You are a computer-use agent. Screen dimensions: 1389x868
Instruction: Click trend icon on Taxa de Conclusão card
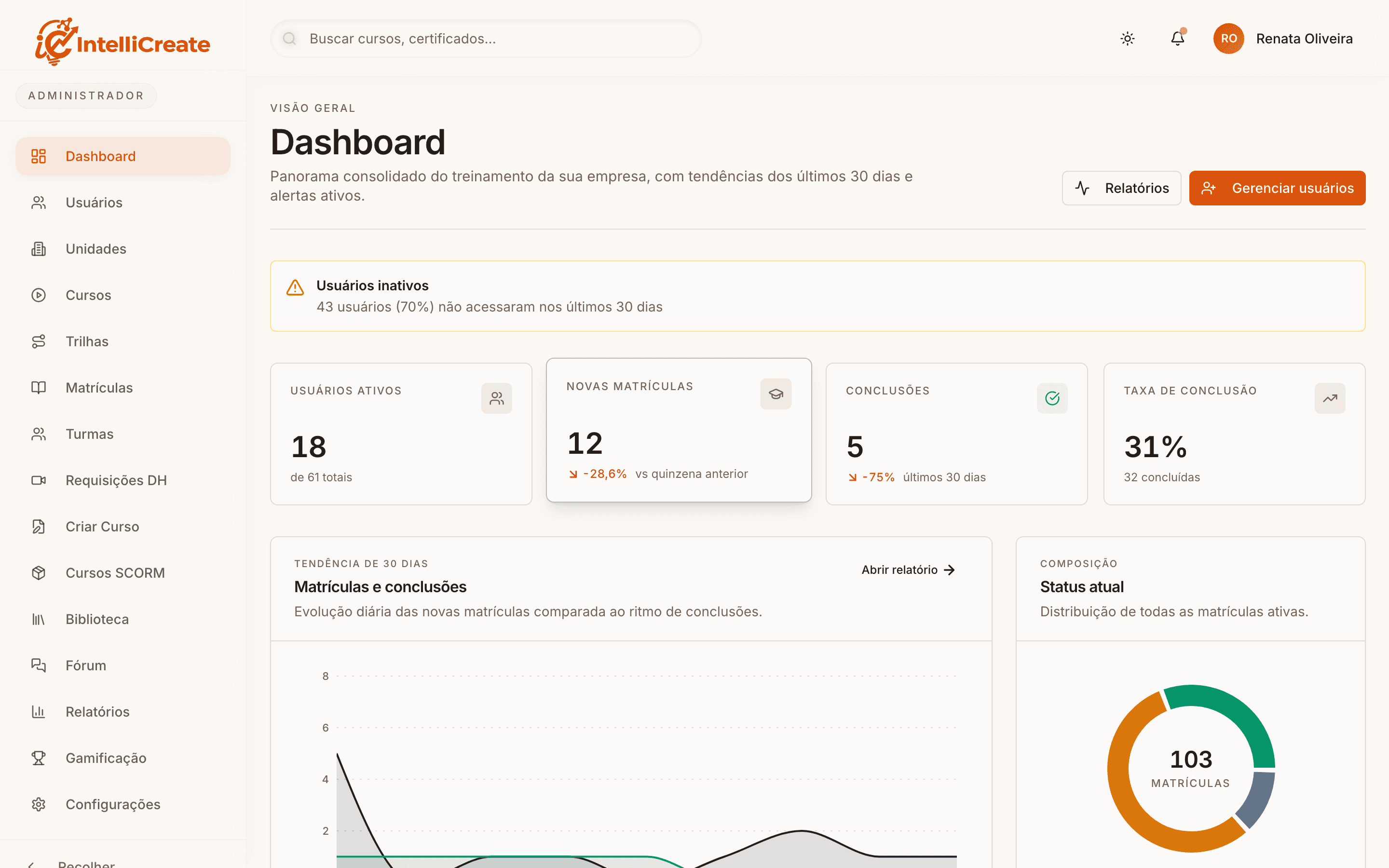1330,398
